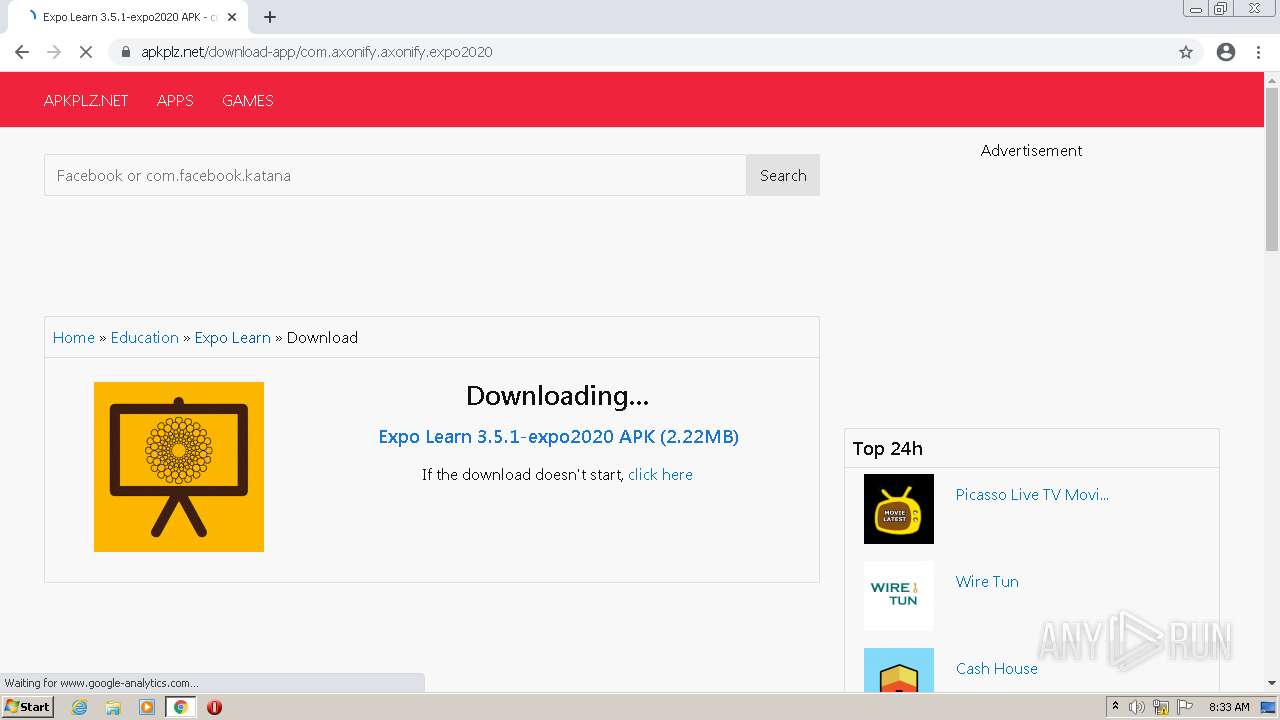Click the scrollbar down arrow

(1272, 684)
